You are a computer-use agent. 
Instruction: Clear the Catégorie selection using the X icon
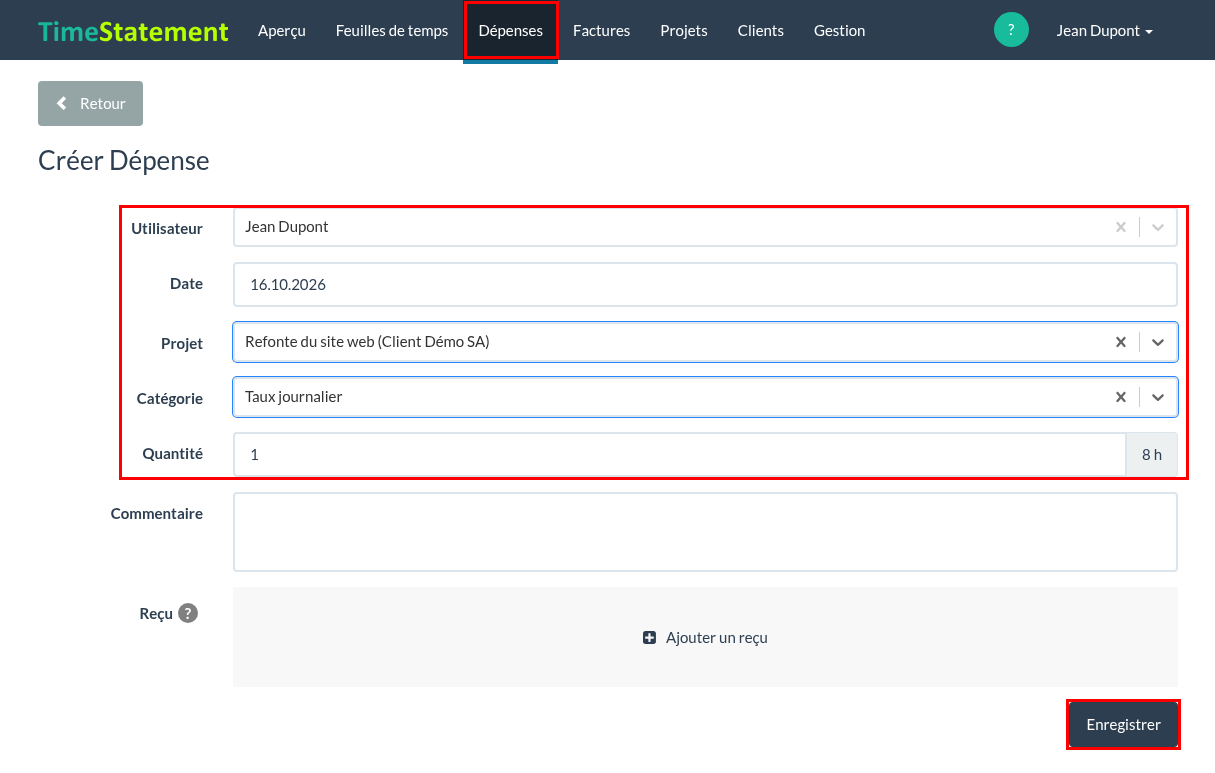(x=1121, y=397)
